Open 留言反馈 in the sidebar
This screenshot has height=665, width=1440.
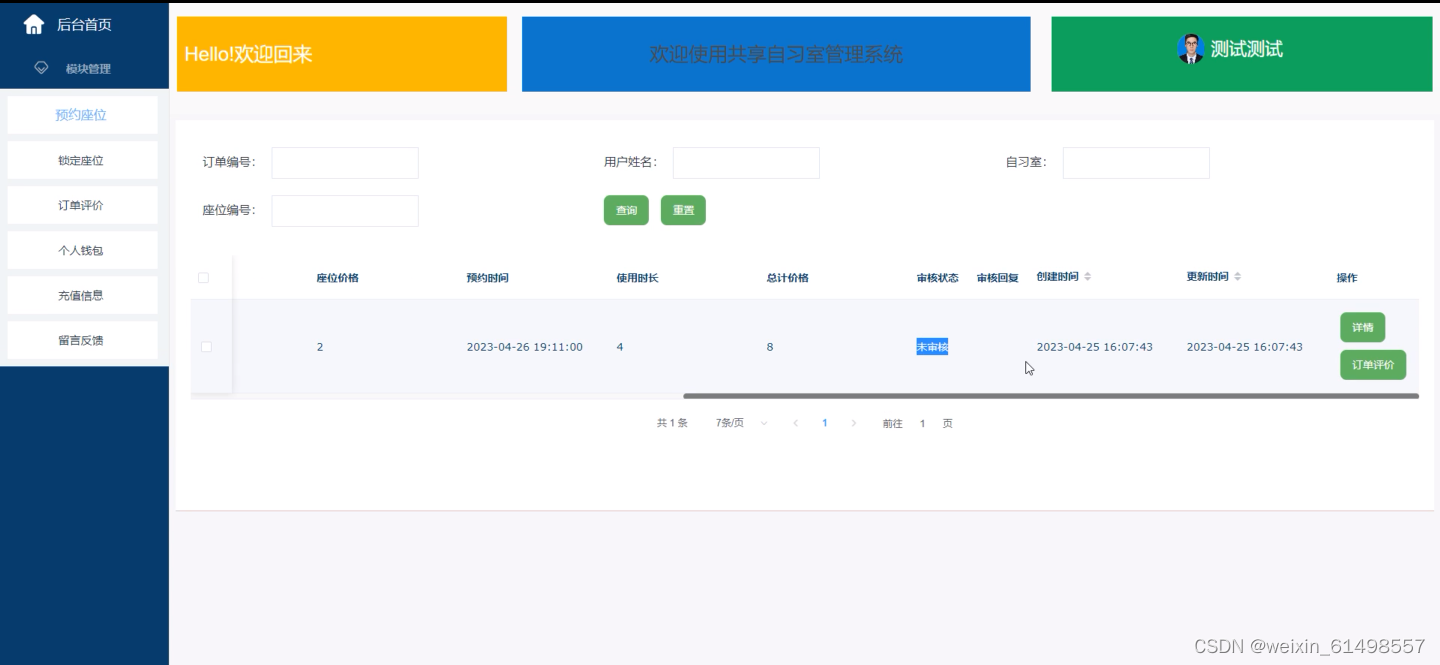(x=82, y=340)
